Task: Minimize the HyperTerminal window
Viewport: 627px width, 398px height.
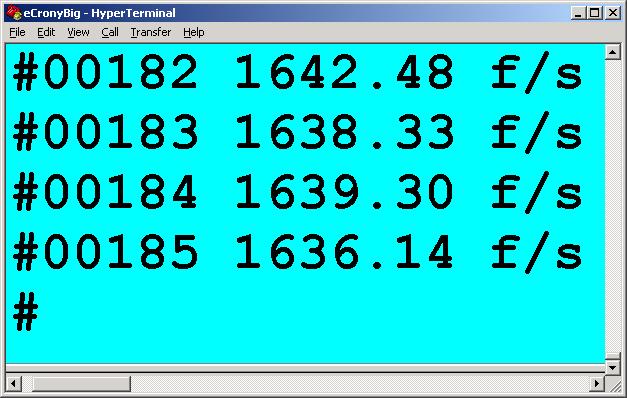Action: pos(578,13)
